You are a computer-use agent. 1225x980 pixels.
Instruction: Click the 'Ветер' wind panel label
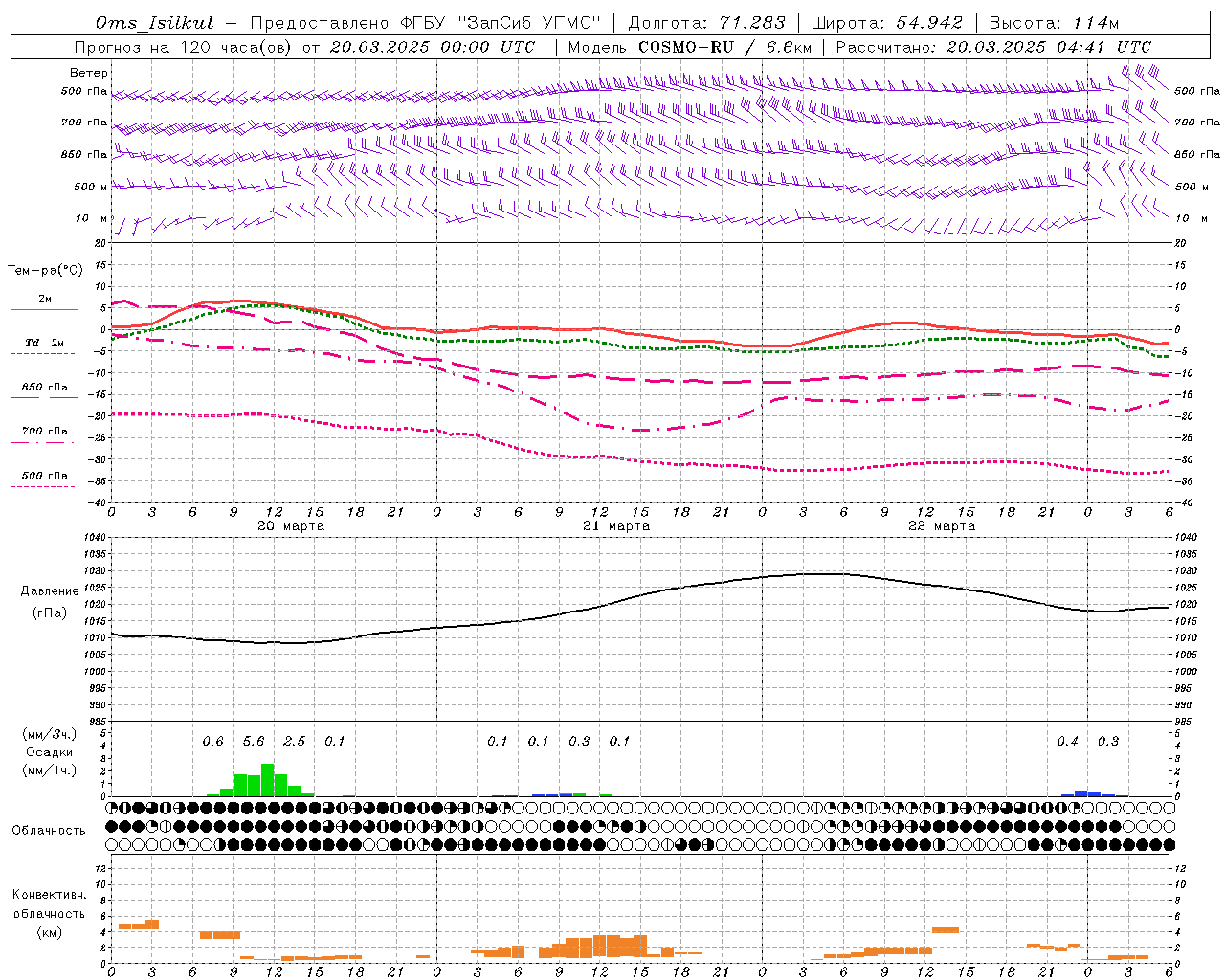[x=89, y=73]
